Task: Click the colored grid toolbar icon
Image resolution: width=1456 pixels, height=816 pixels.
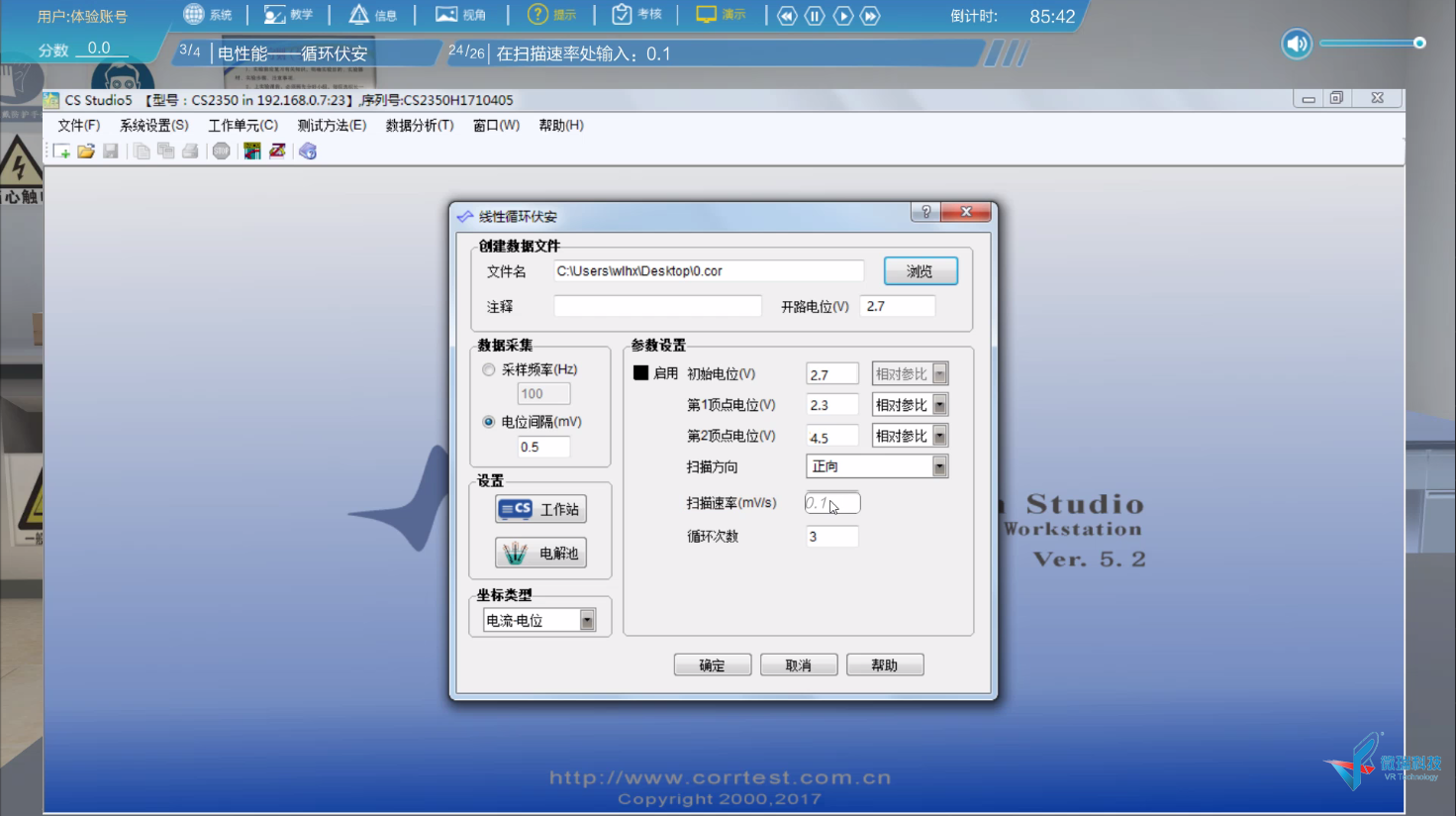Action: [x=252, y=151]
